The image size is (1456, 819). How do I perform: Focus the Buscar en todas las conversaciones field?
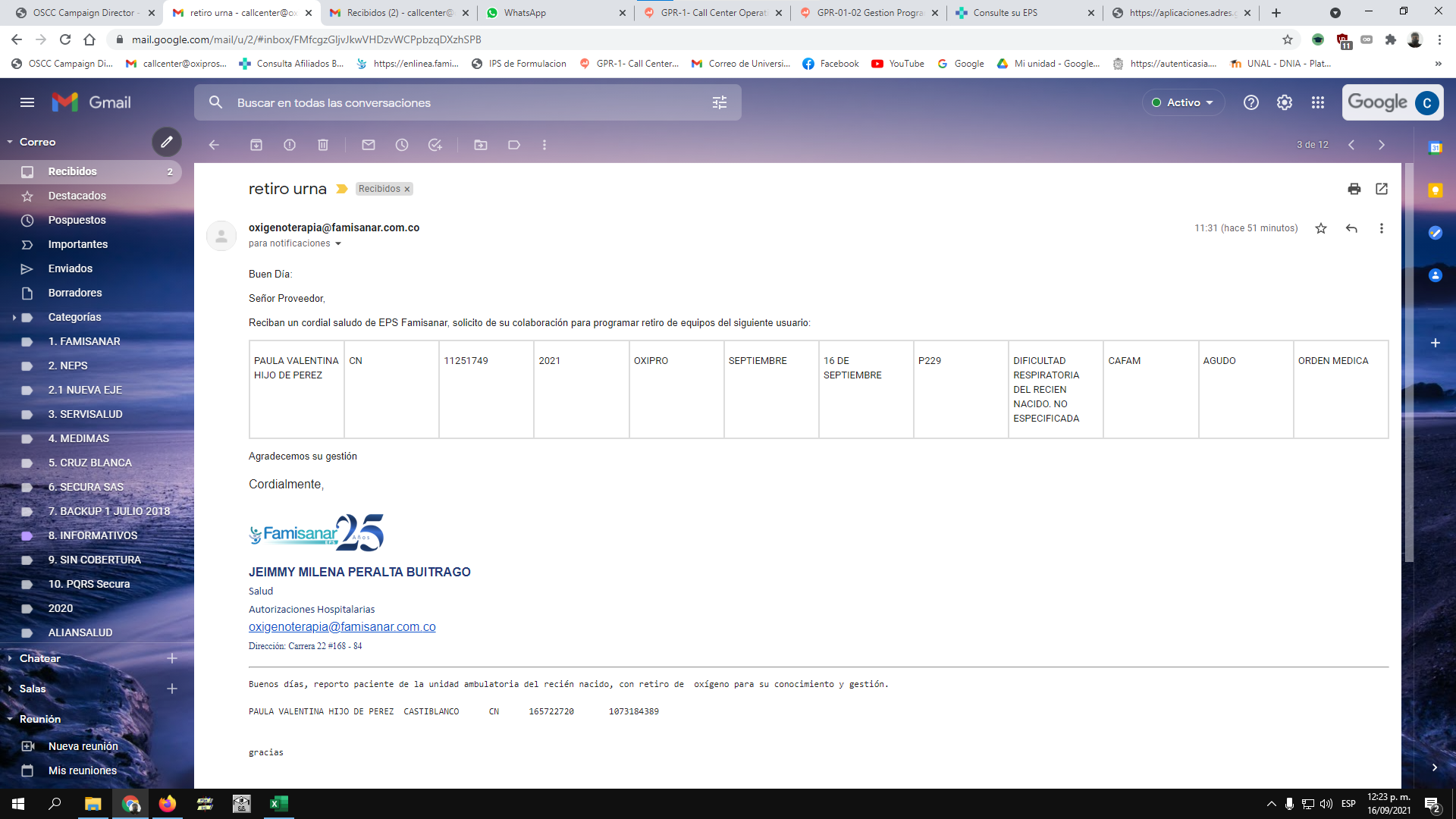[x=466, y=102]
